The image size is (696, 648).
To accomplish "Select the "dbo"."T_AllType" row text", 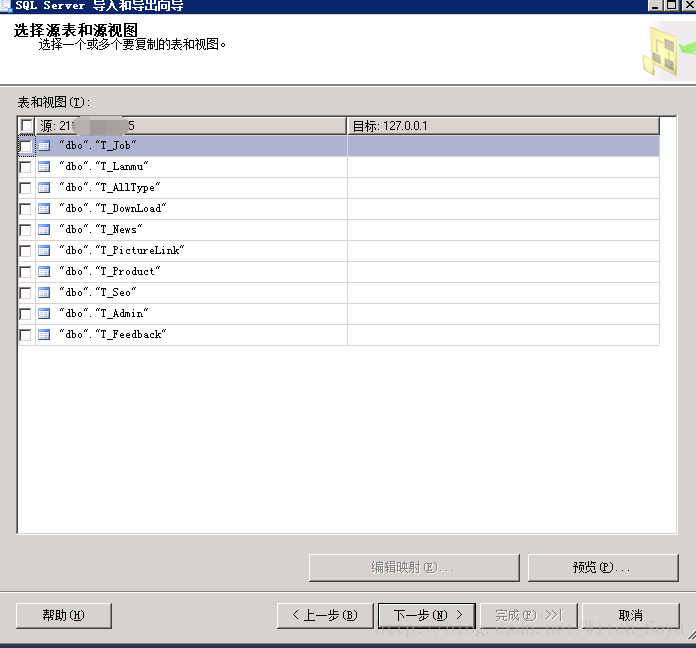I will coord(110,188).
